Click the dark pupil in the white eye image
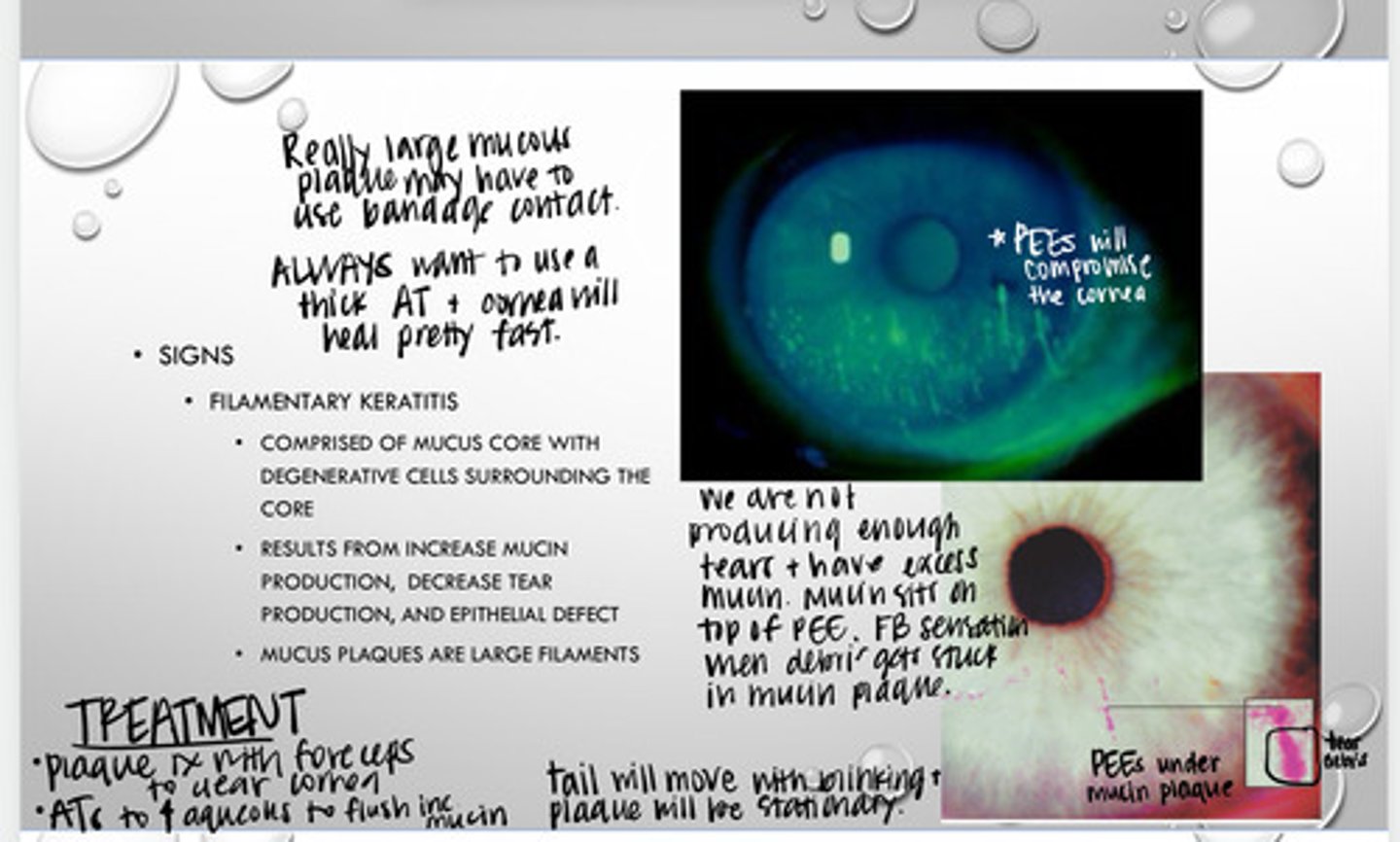 pyautogui.click(x=1058, y=574)
